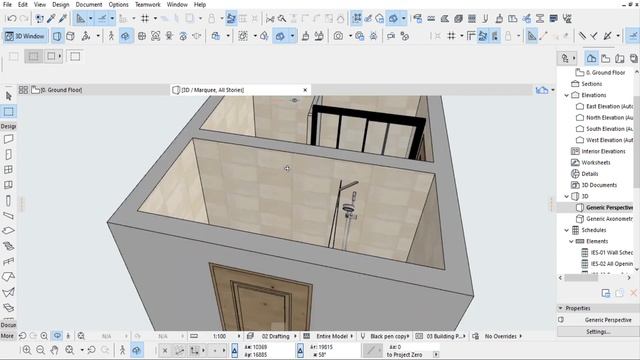Collapse the Schedules tree node
The height and width of the screenshot is (360, 640).
567,230
